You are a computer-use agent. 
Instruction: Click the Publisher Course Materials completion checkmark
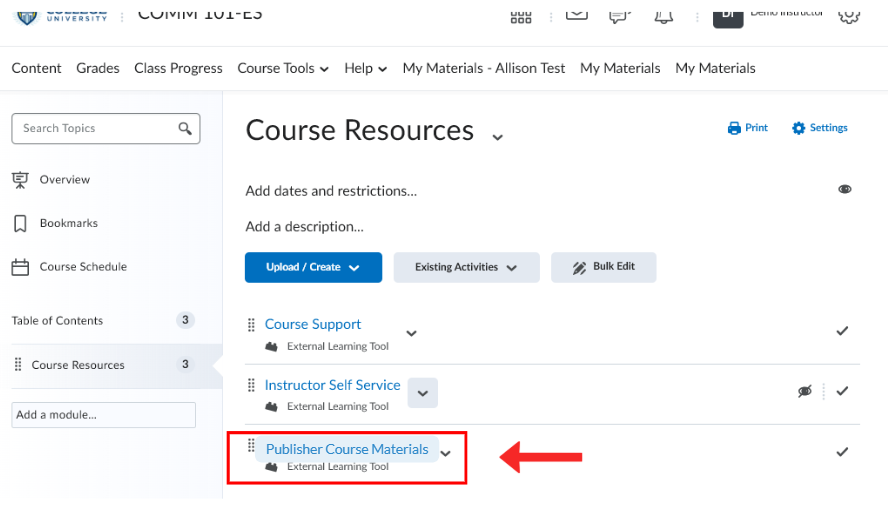point(842,452)
